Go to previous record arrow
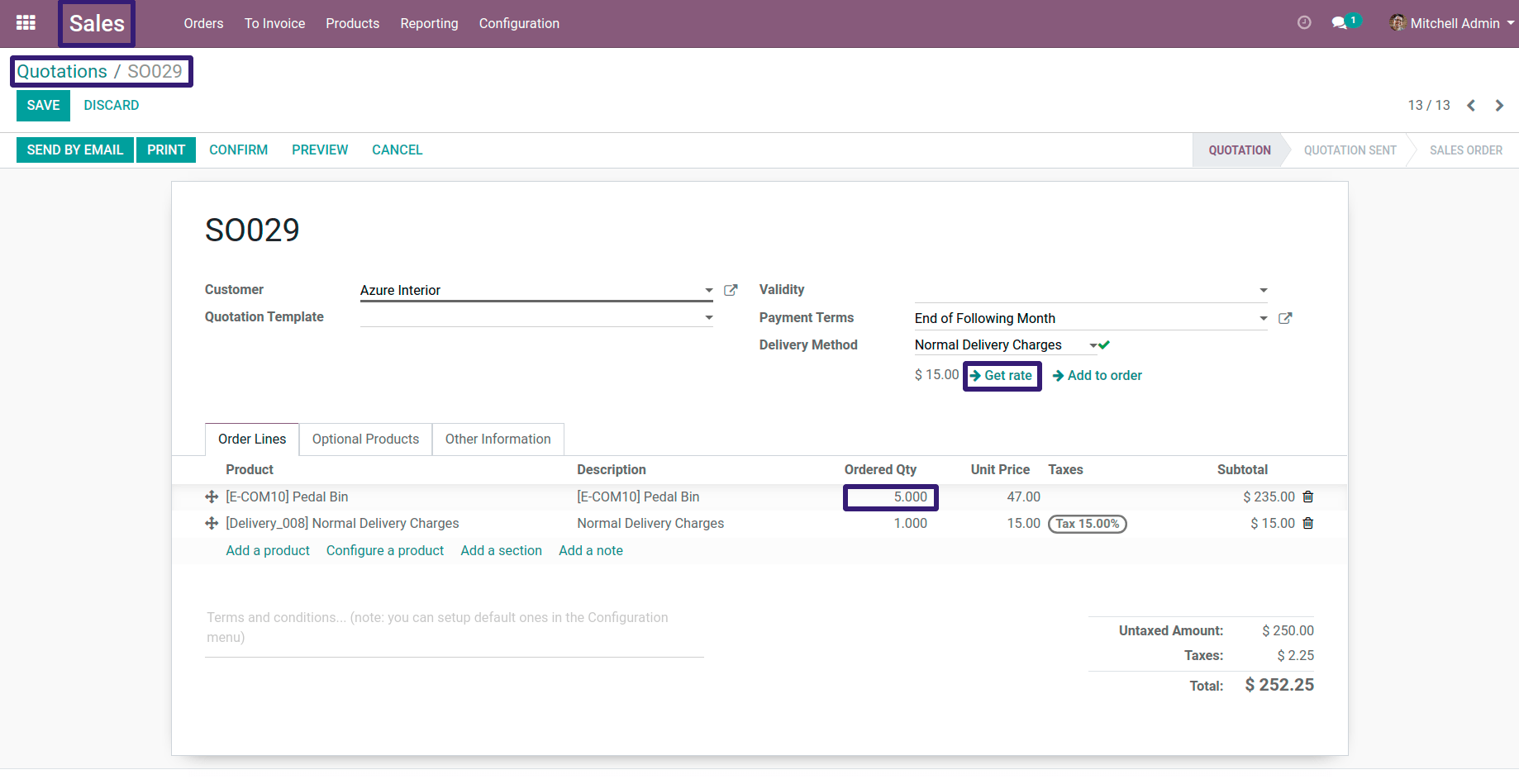The height and width of the screenshot is (784, 1519). click(x=1471, y=106)
